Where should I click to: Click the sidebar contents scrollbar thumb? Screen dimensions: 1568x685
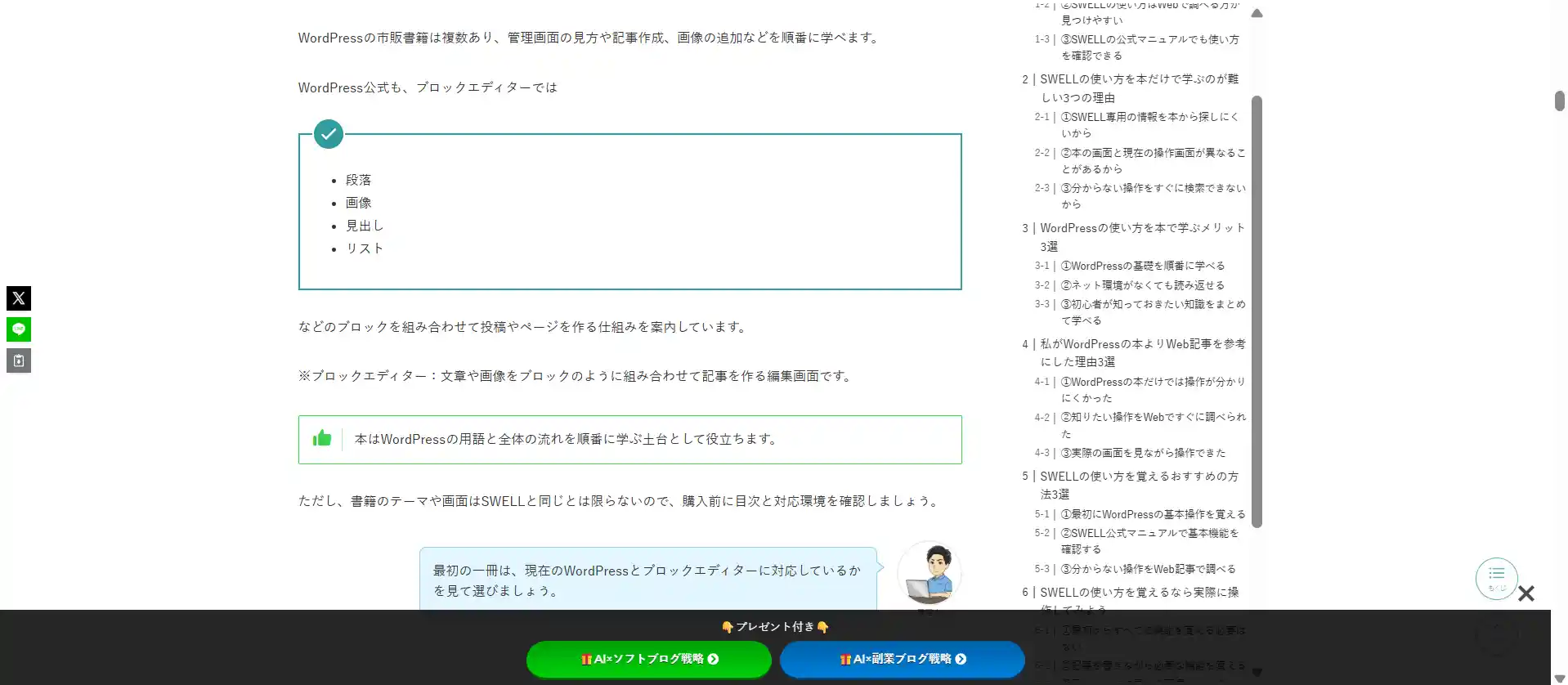(1257, 311)
